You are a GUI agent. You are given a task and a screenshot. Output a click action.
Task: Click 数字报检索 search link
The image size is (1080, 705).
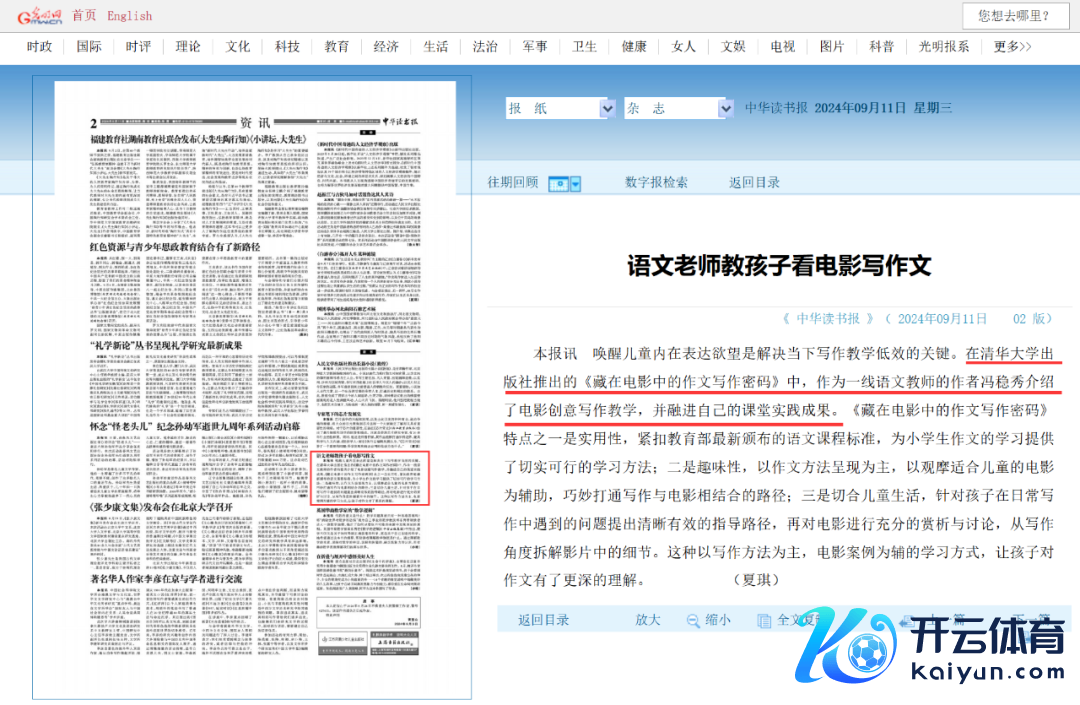pyautogui.click(x=656, y=182)
